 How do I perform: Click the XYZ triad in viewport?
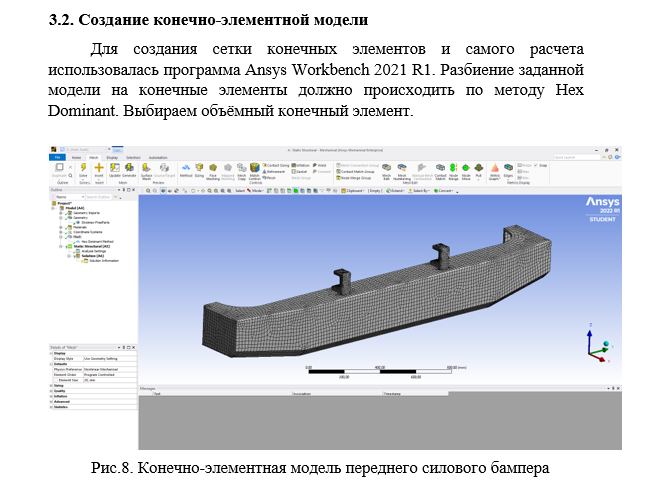click(x=599, y=344)
